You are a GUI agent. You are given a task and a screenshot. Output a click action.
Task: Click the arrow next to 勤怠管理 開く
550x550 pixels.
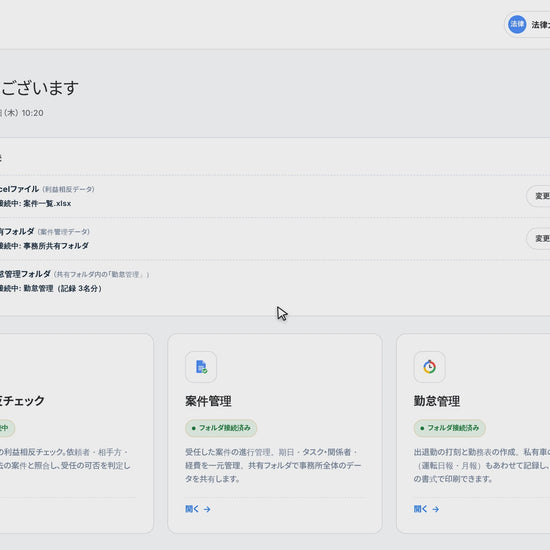tap(435, 509)
